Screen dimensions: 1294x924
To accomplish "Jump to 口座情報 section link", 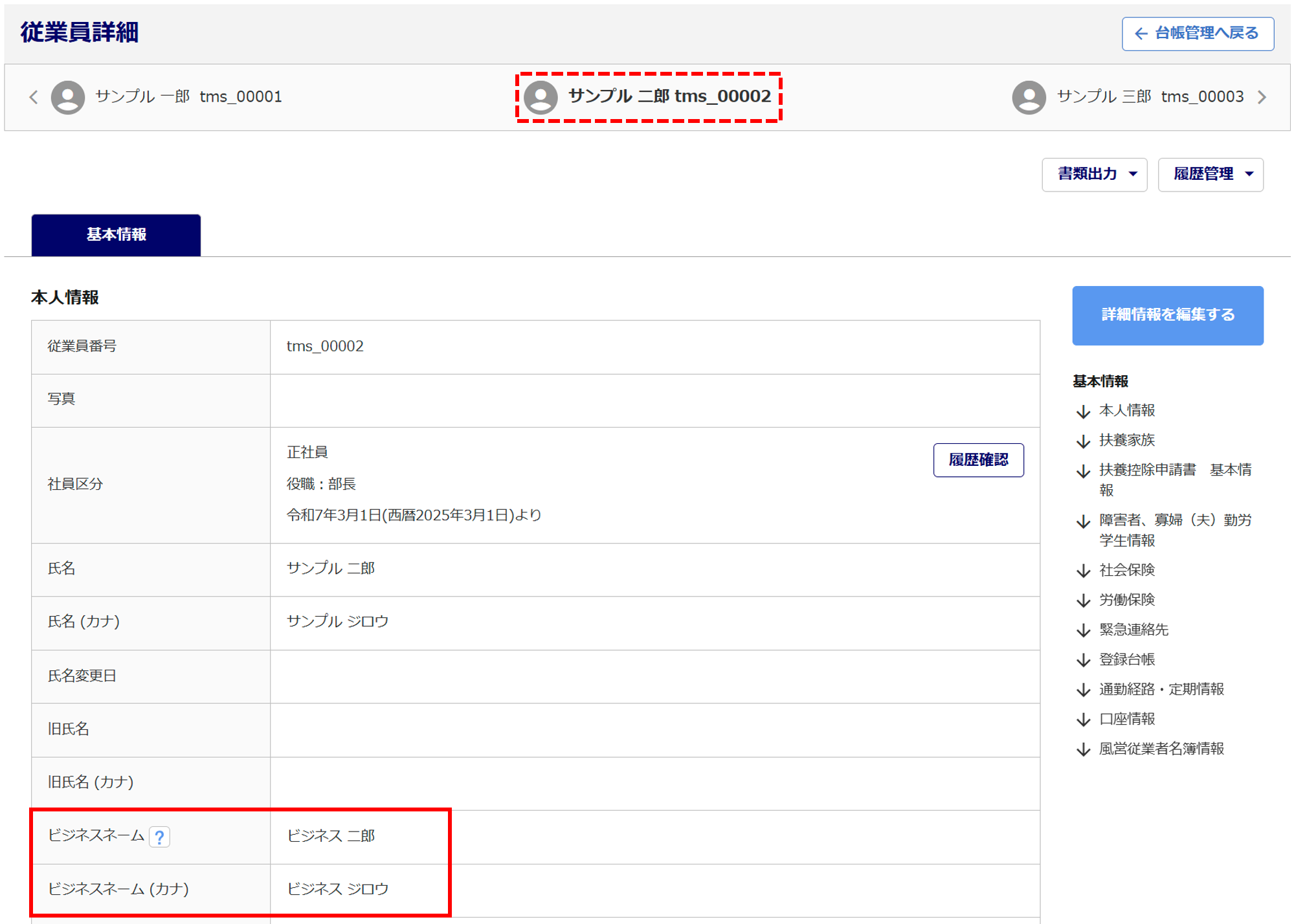I will [x=1126, y=719].
